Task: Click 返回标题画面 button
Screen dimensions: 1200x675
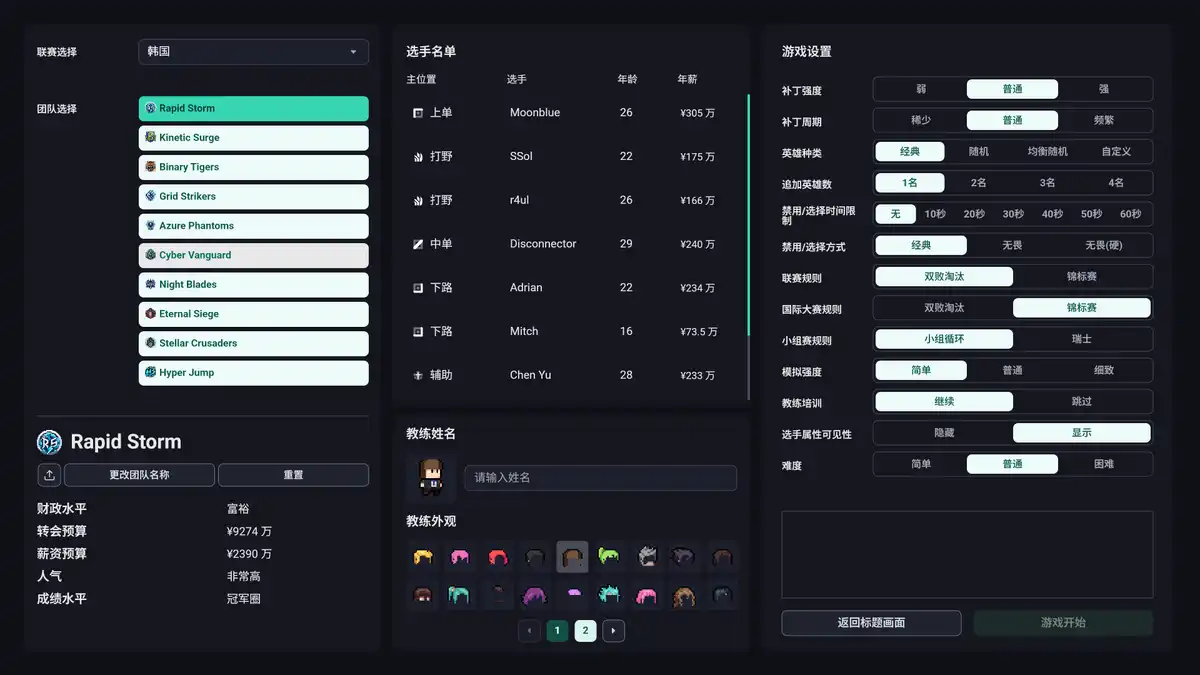Action: click(x=871, y=623)
